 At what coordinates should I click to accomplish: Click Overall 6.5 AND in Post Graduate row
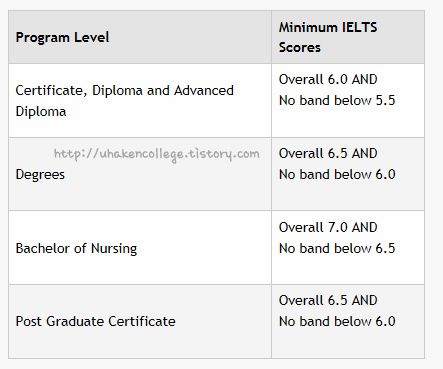(x=328, y=300)
